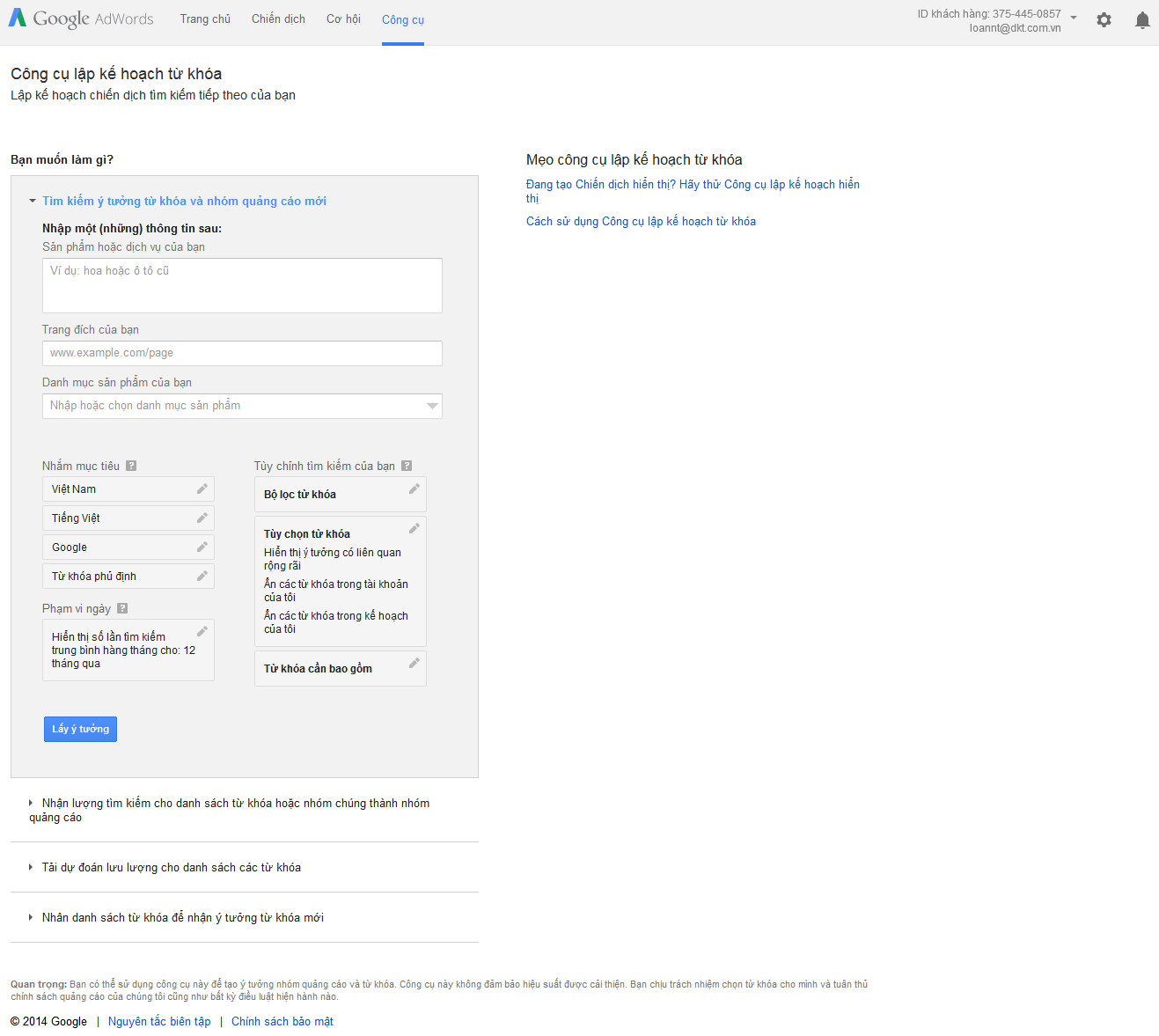The height and width of the screenshot is (1036, 1159).
Task: Click the Lấy ý tưởng button
Action: (80, 729)
